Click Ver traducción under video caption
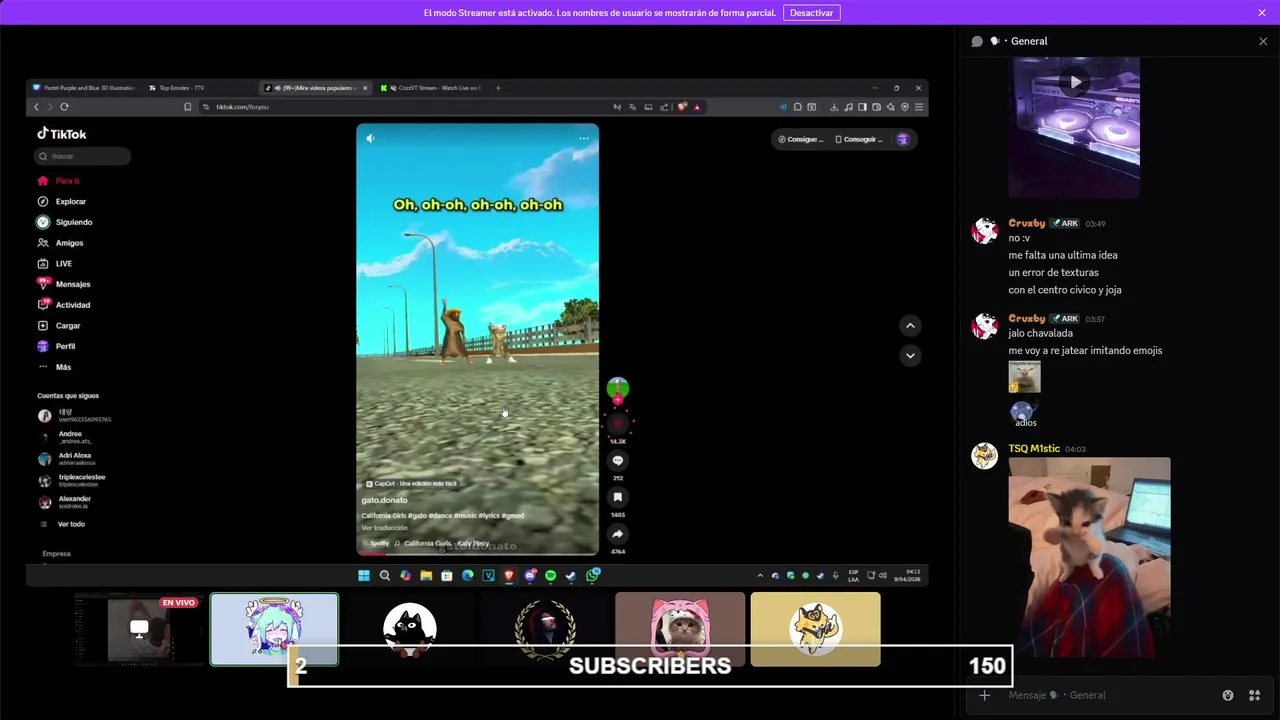This screenshot has width=1280, height=720. [x=385, y=528]
